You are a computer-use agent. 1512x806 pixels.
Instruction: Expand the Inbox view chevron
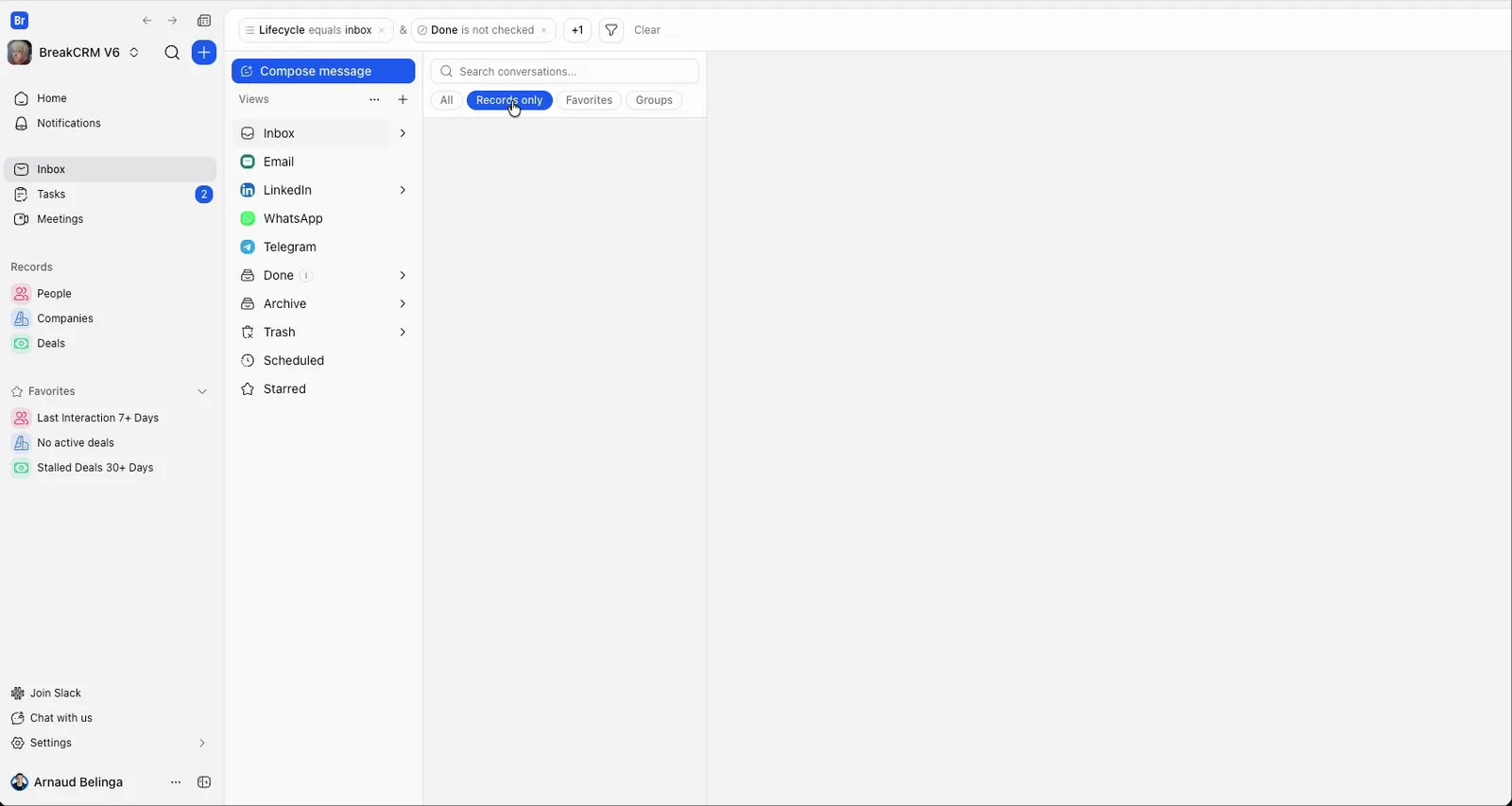click(x=403, y=133)
